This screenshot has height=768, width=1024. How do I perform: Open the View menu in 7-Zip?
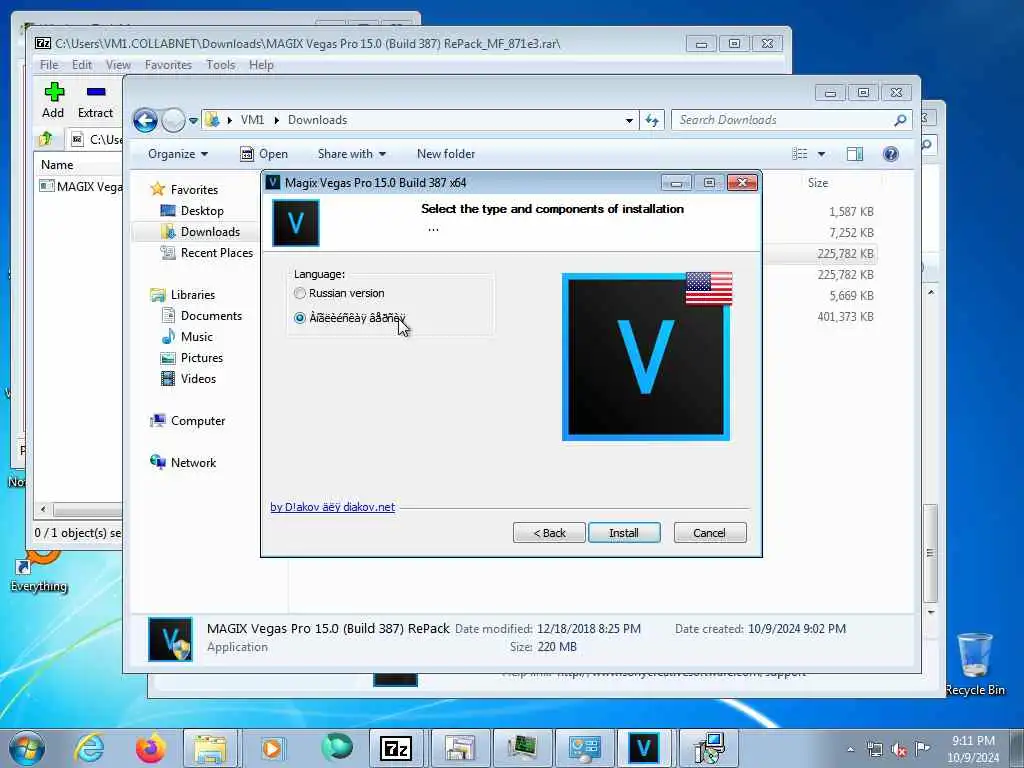[118, 65]
